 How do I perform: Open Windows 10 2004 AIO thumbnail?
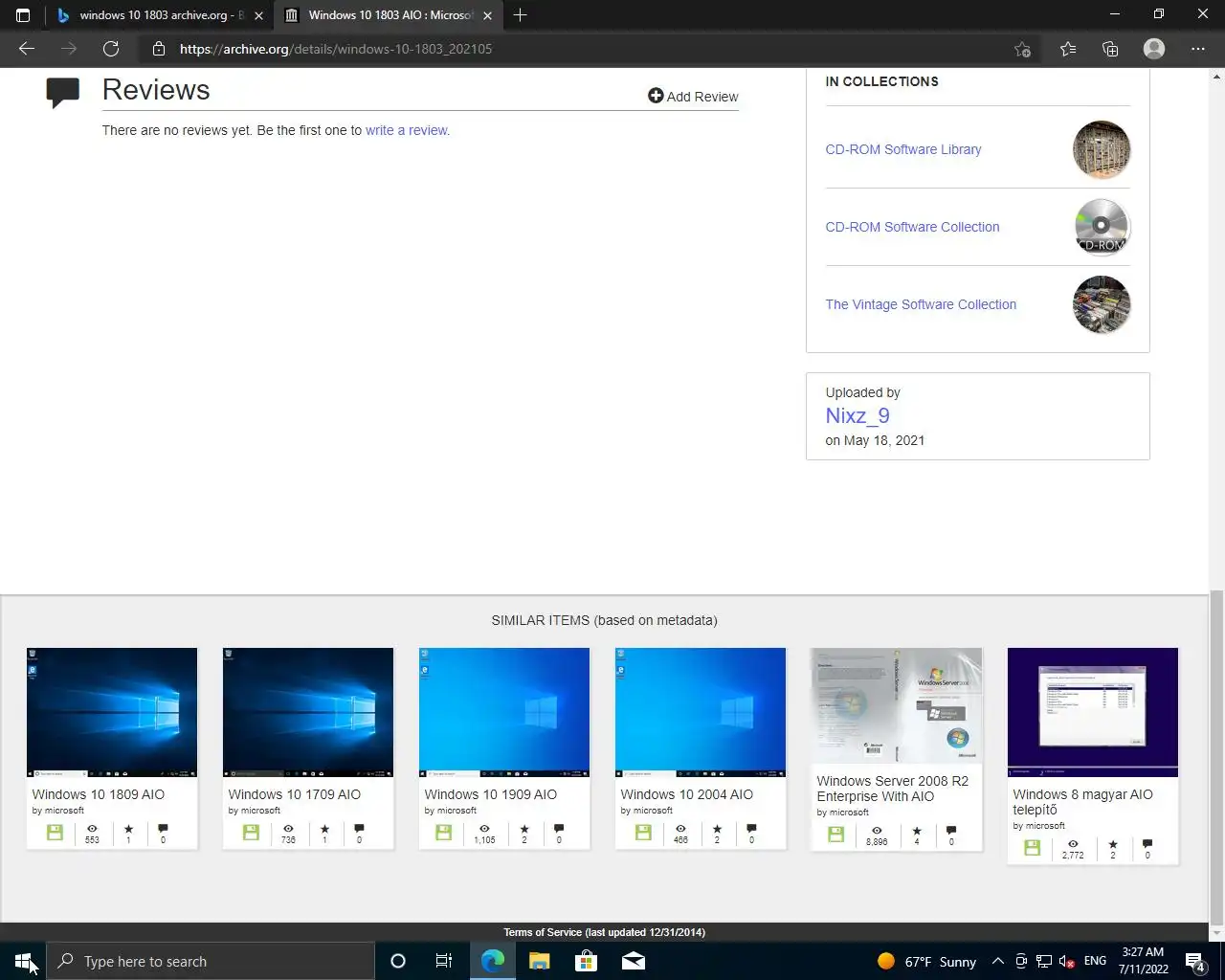701,712
